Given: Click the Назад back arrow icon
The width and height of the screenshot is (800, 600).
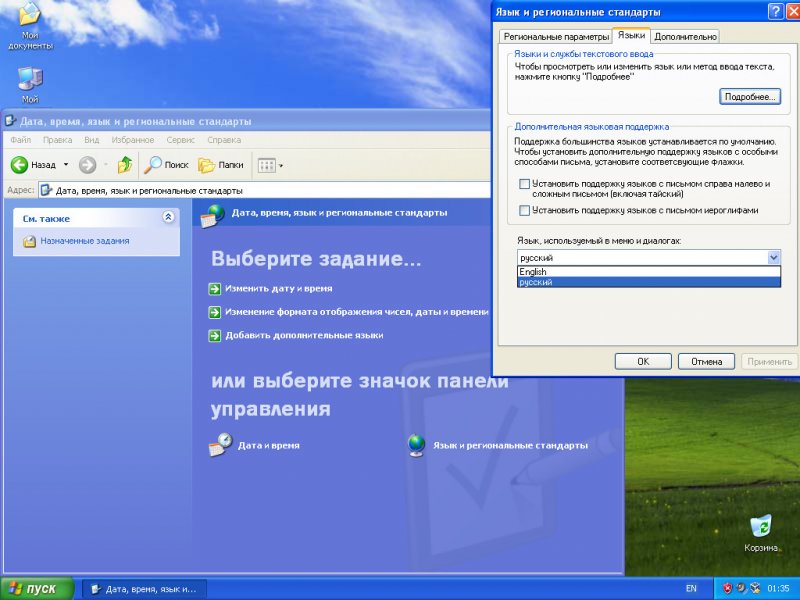Looking at the screenshot, I should pos(19,165).
